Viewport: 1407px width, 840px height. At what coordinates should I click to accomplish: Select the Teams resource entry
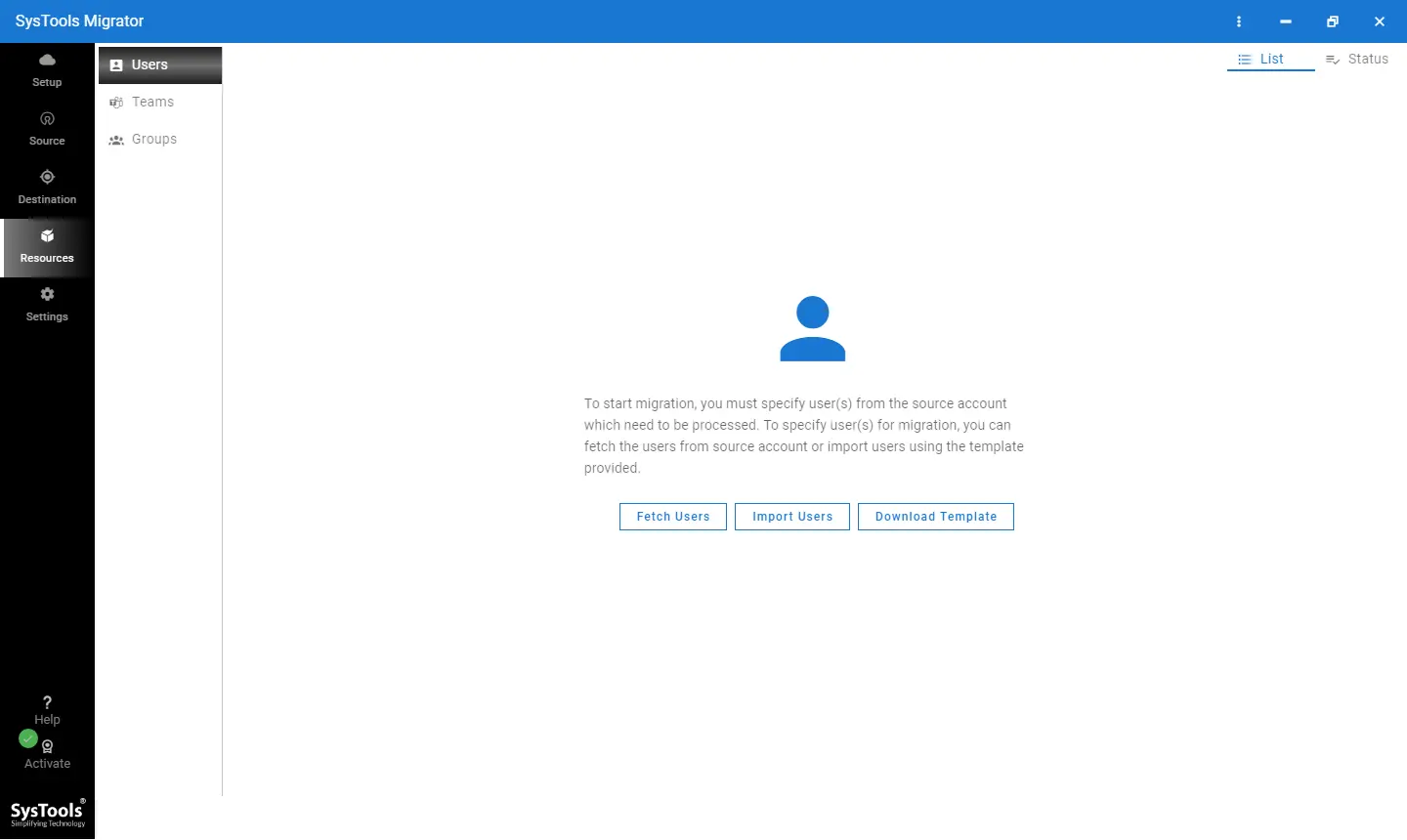[x=160, y=102]
